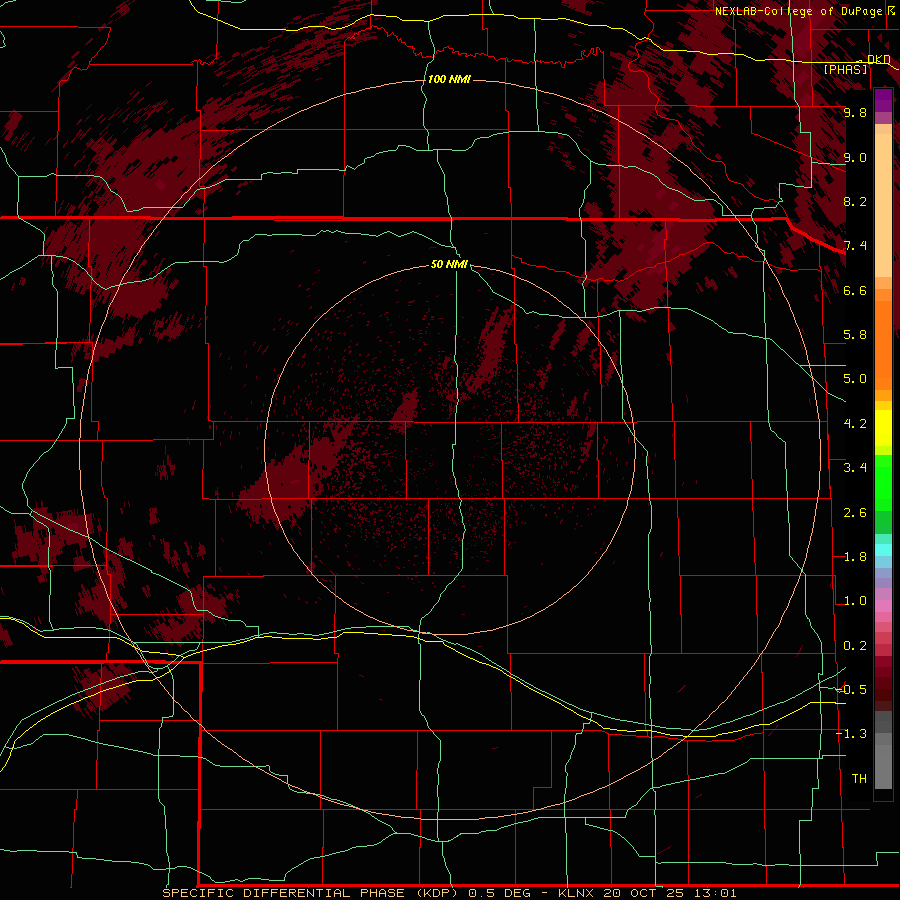Screen dimensions: 900x900
Task: Click the DKD label near the top right
Action: click(x=878, y=59)
